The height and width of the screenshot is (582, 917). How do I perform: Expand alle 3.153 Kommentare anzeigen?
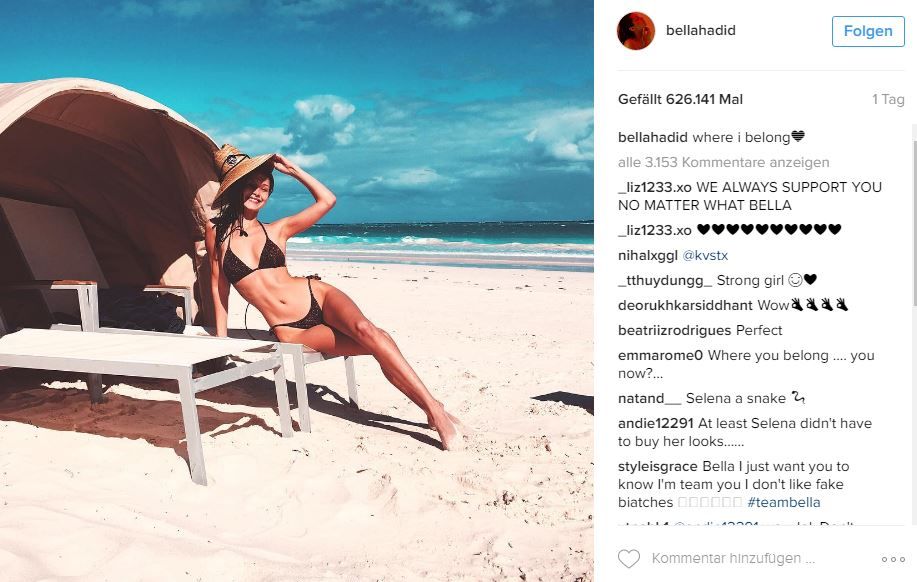click(723, 162)
